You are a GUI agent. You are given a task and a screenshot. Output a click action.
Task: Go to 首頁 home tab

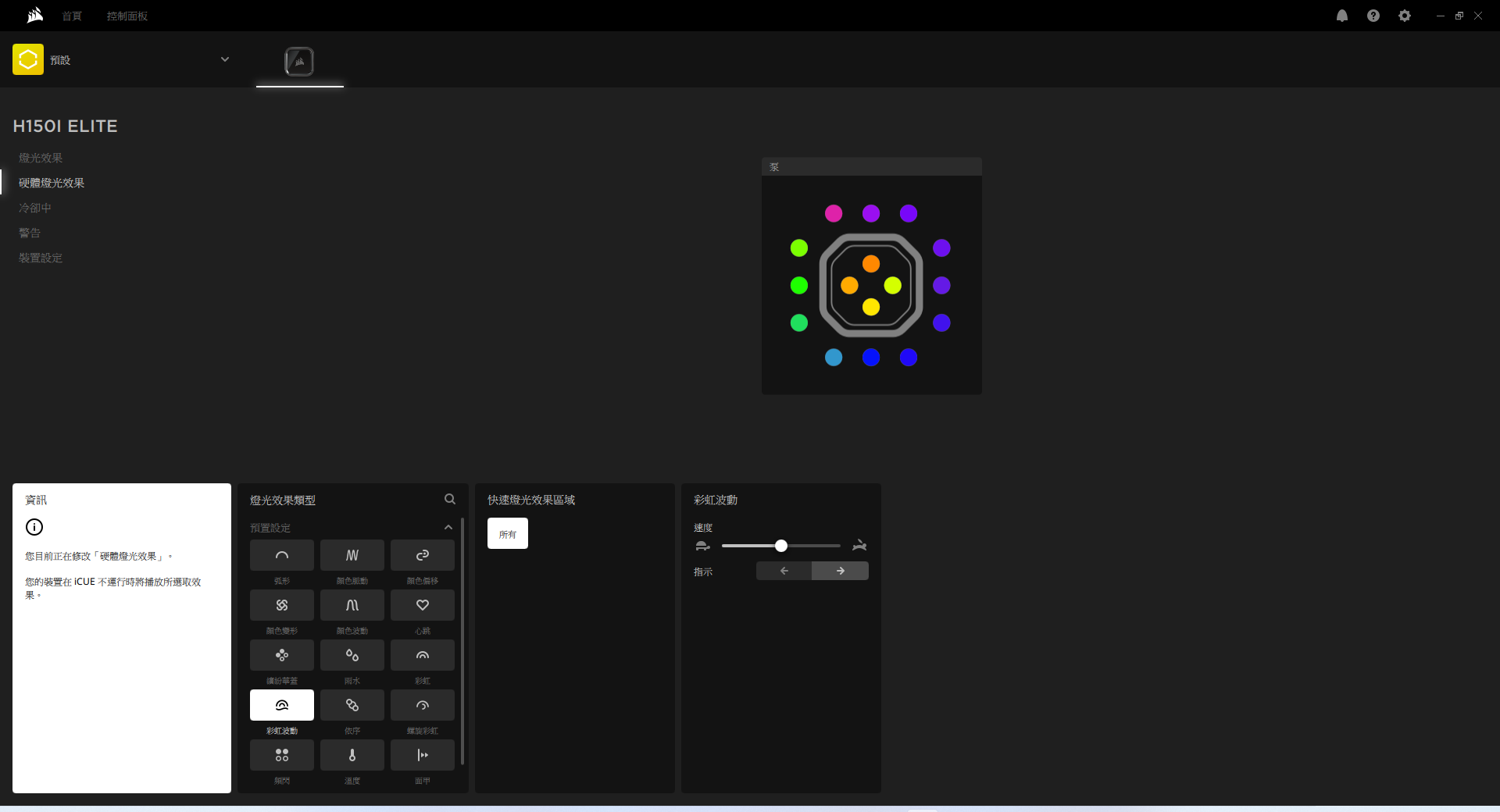[72, 16]
